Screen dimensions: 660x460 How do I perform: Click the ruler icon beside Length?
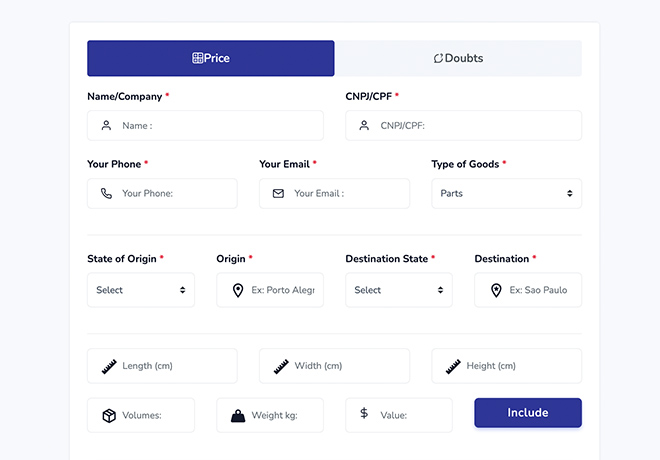[x=109, y=366]
